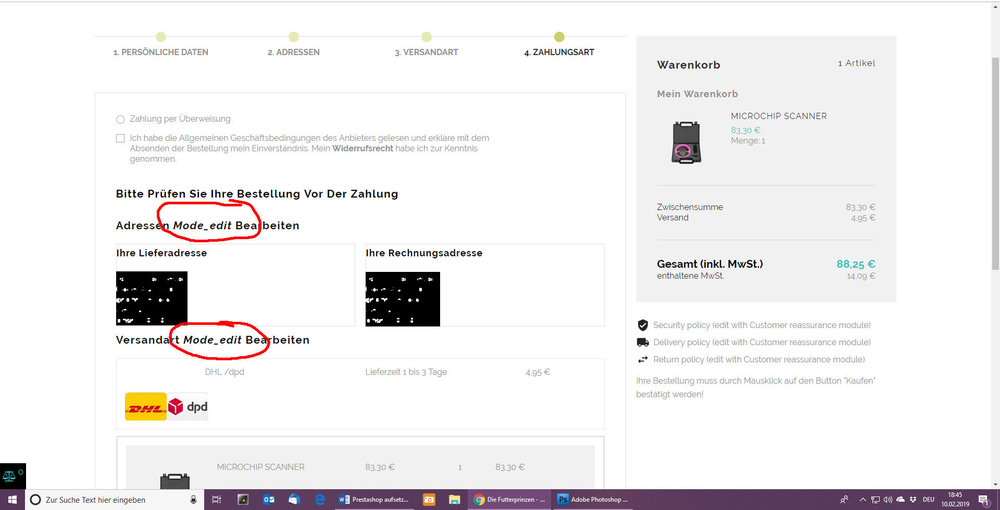Click 'Zwischensumme' label in cart summary
The height and width of the screenshot is (510, 1000).
690,207
